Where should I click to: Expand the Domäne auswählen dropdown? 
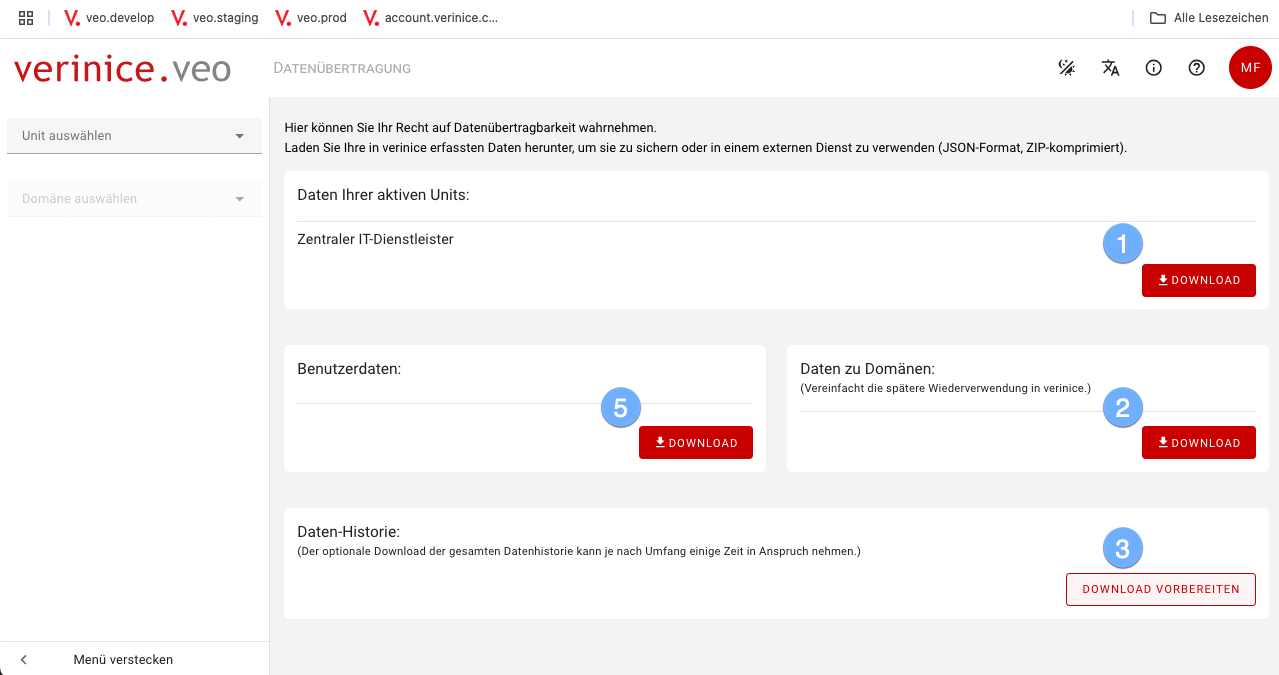(134, 199)
